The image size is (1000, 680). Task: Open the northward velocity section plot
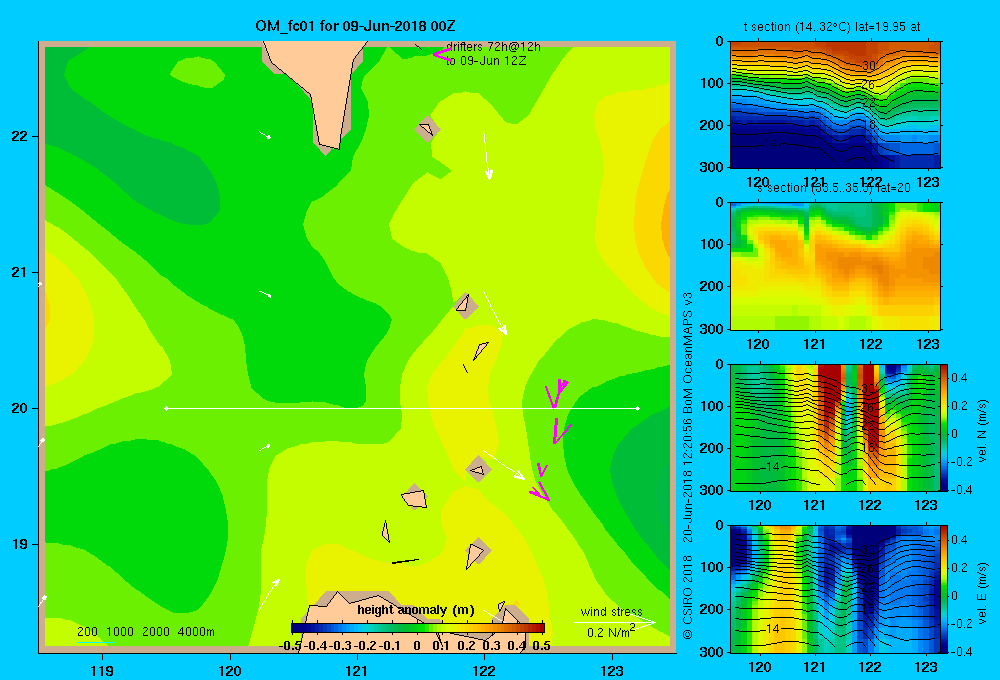(835, 427)
